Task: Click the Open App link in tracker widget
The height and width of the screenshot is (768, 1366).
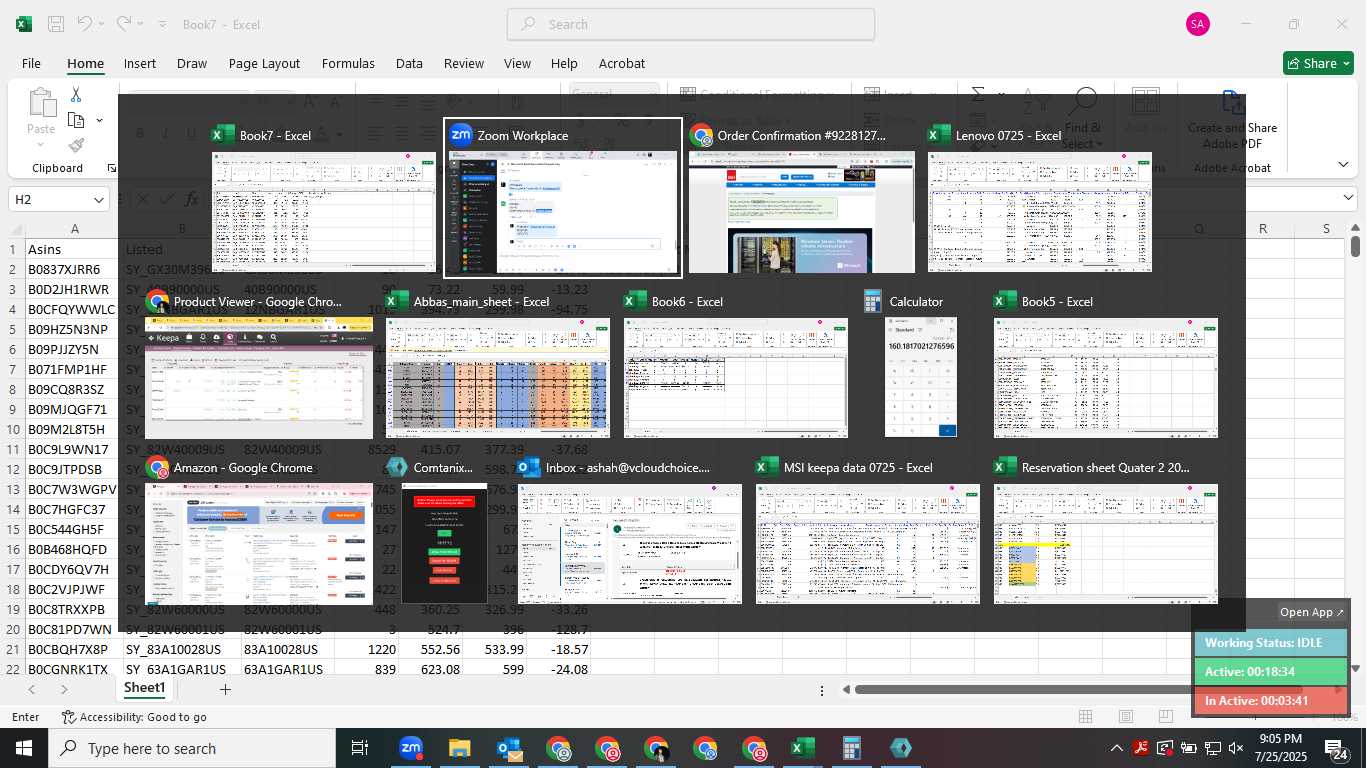Action: (x=1312, y=612)
